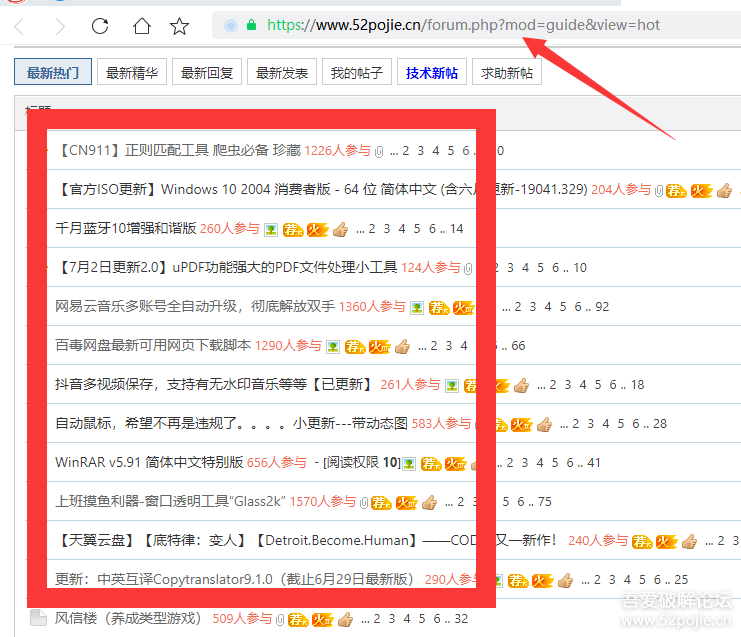This screenshot has width=741, height=637.
Task: Click the green padlock security icon
Action: (x=251, y=25)
